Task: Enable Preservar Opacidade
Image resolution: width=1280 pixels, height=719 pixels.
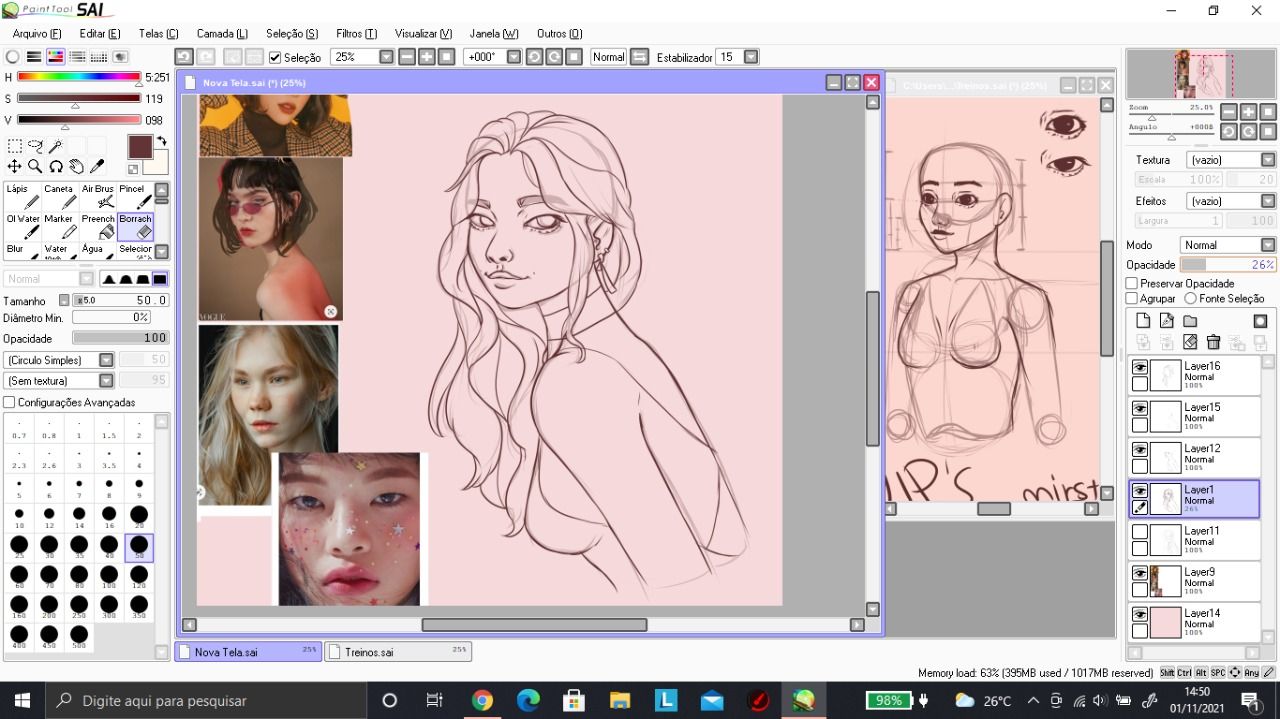Action: point(1132,283)
